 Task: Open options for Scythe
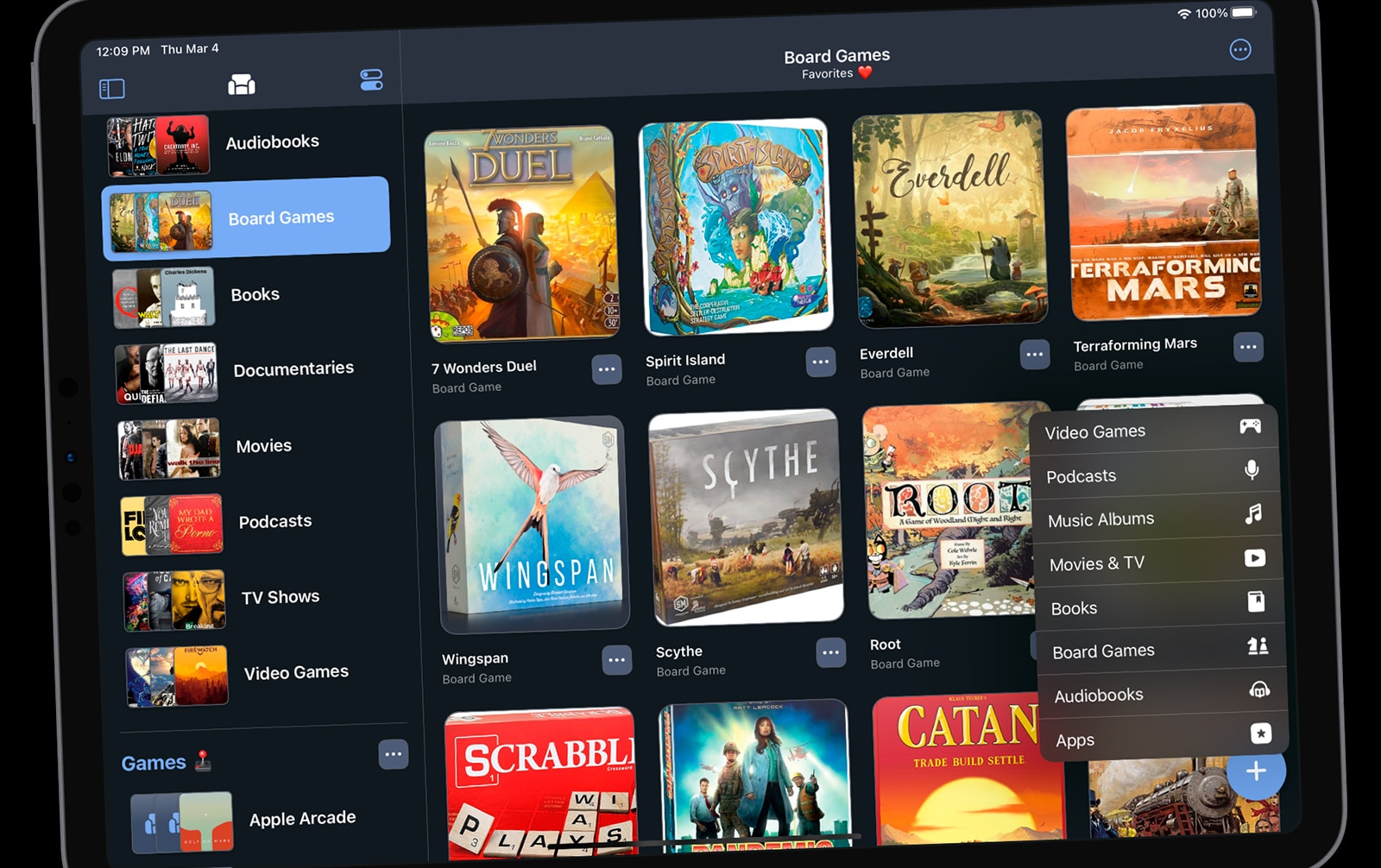pos(829,653)
